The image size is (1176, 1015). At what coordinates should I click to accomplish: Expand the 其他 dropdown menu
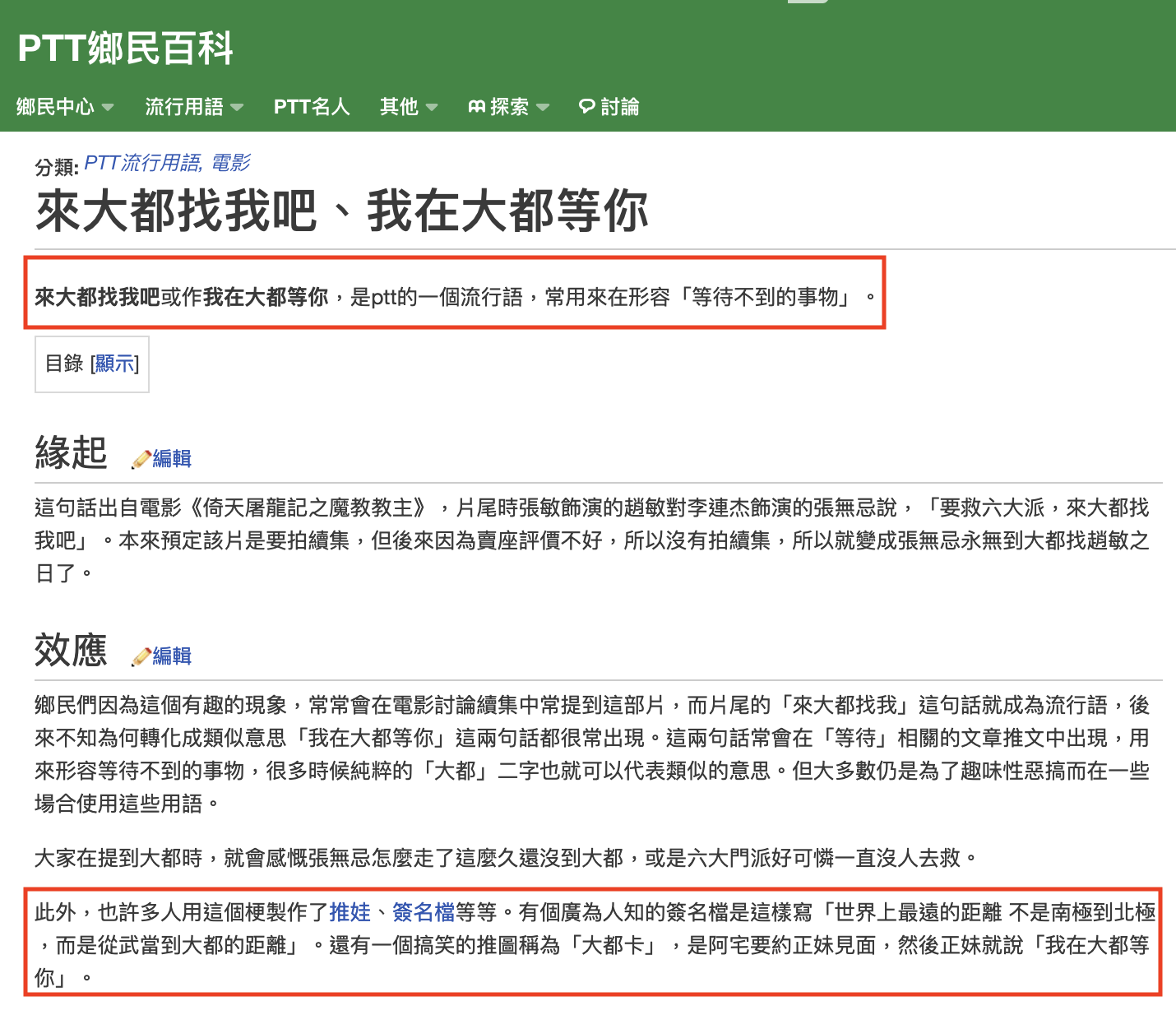tap(409, 107)
